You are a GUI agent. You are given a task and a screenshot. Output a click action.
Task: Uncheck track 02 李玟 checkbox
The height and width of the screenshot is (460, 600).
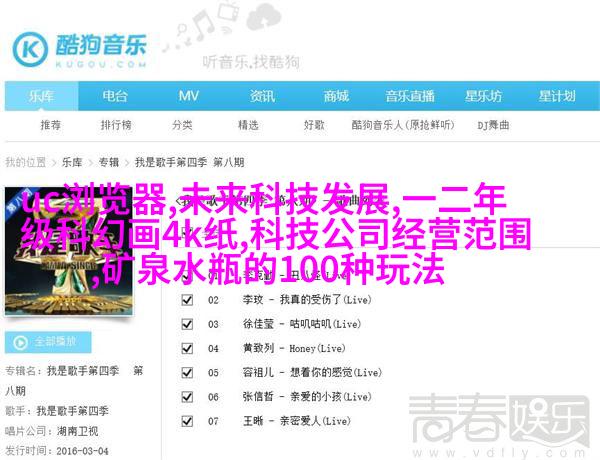pos(187,300)
